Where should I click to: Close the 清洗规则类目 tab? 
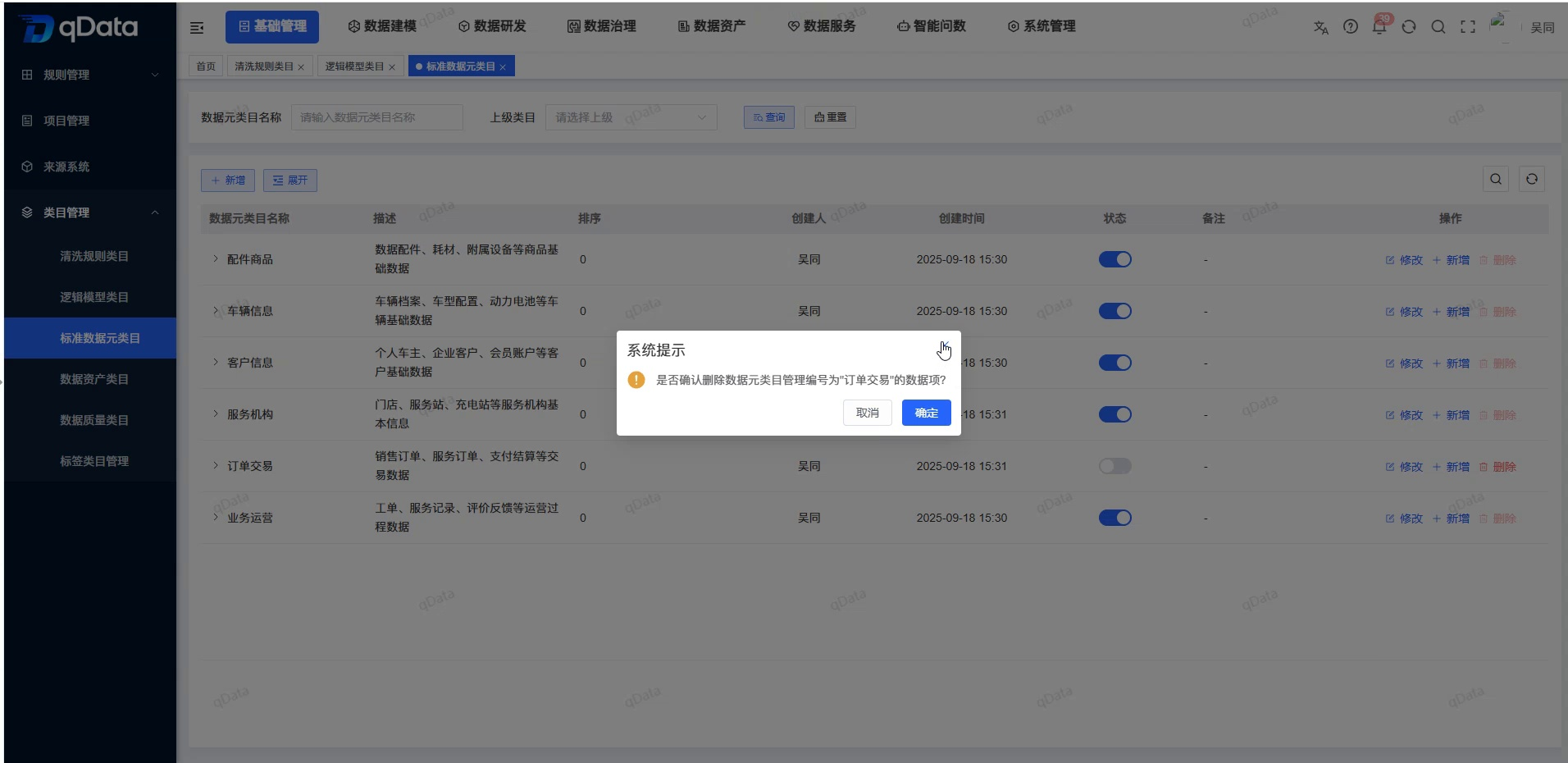(x=301, y=67)
